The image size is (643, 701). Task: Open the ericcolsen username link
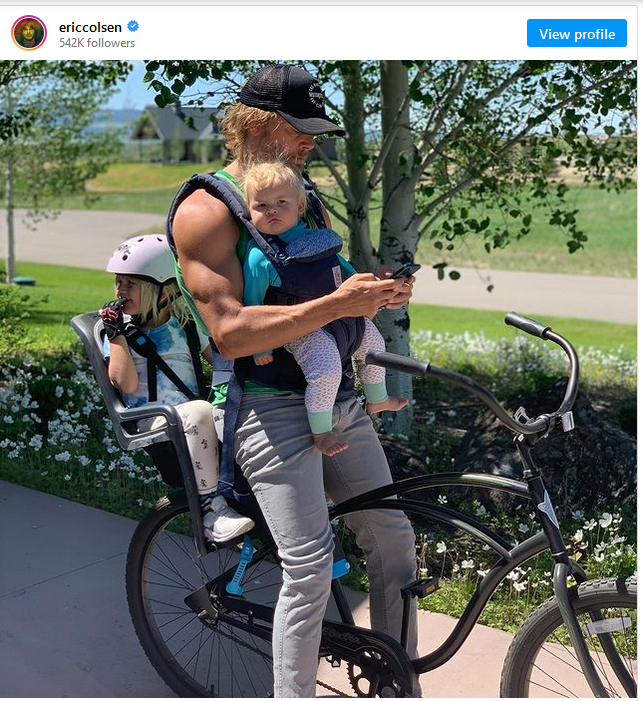pyautogui.click(x=90, y=27)
